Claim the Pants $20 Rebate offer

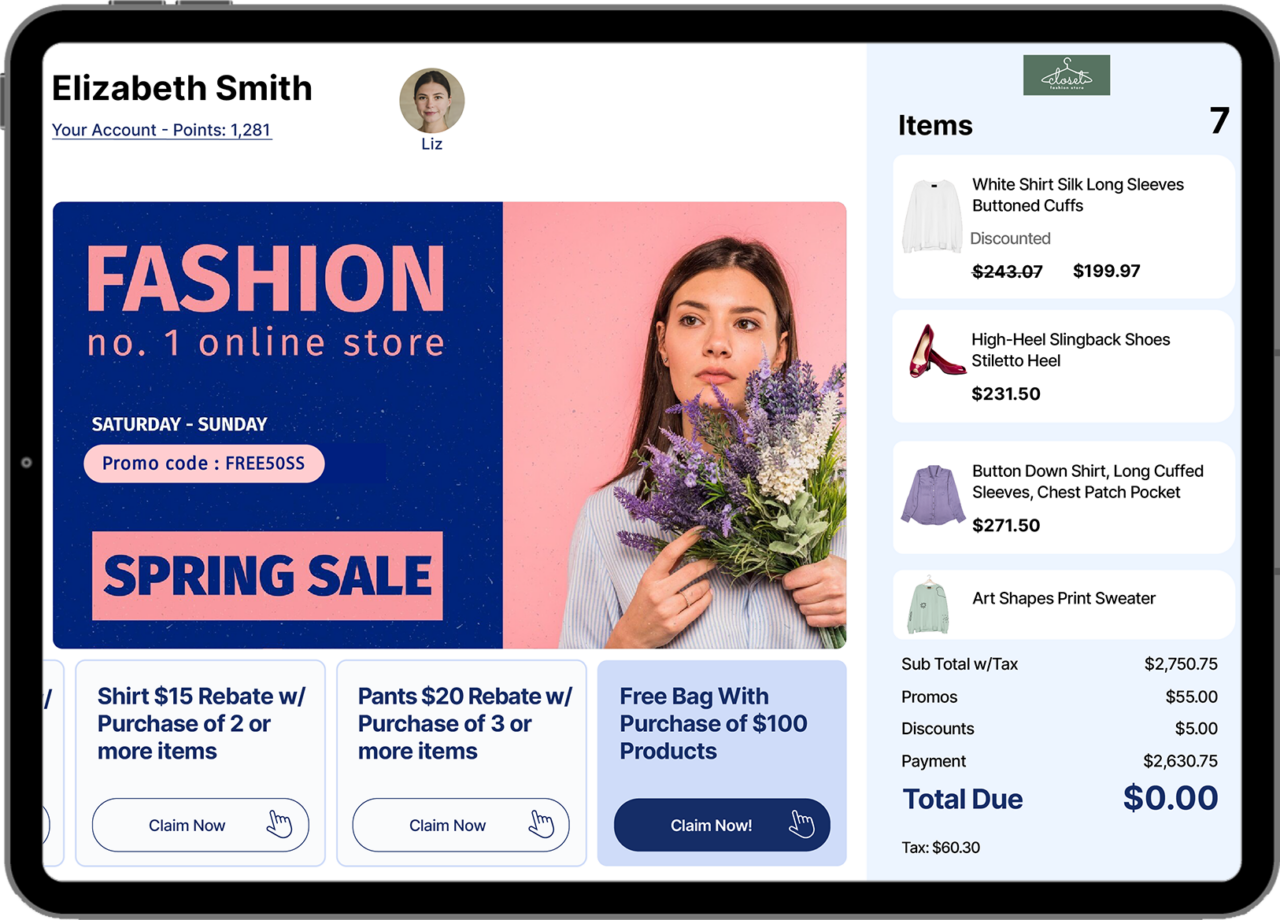448,825
